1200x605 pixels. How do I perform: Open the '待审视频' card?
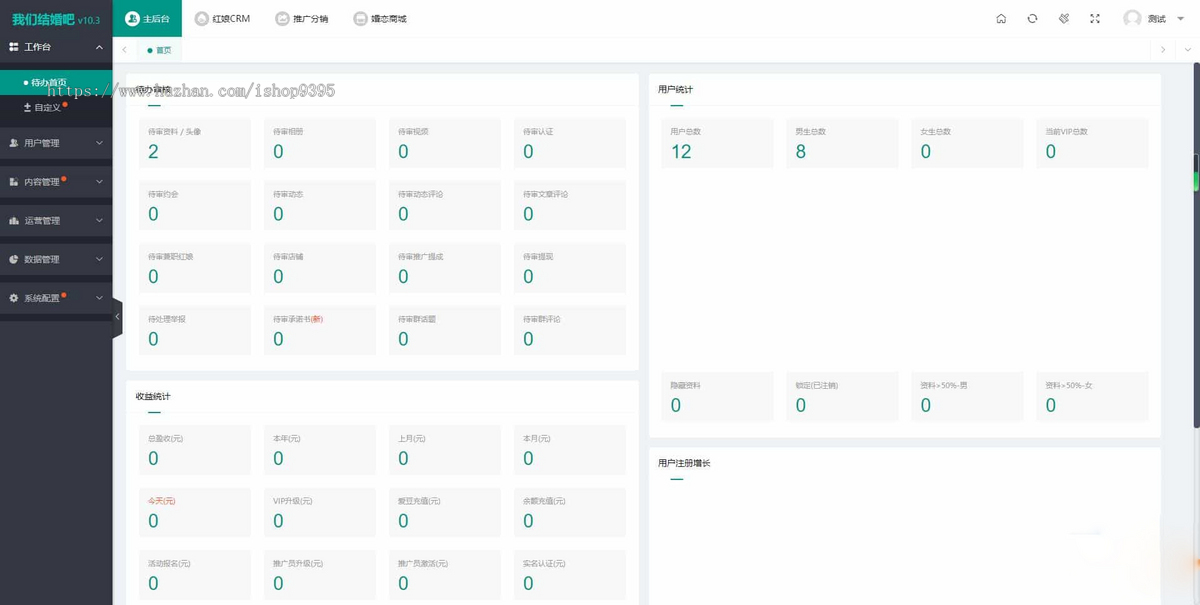[445, 143]
